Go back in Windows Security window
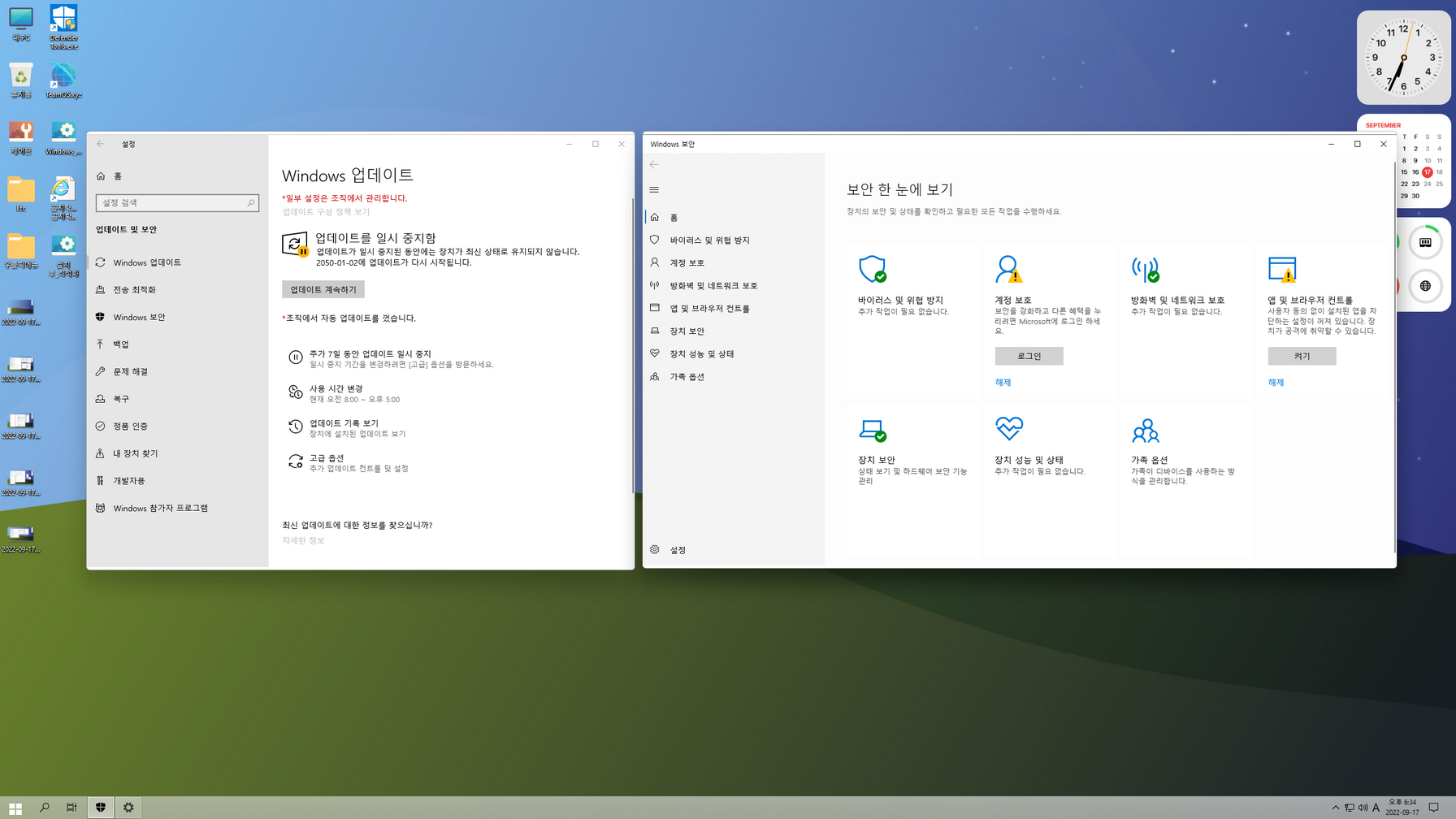The height and width of the screenshot is (819, 1456). click(654, 164)
